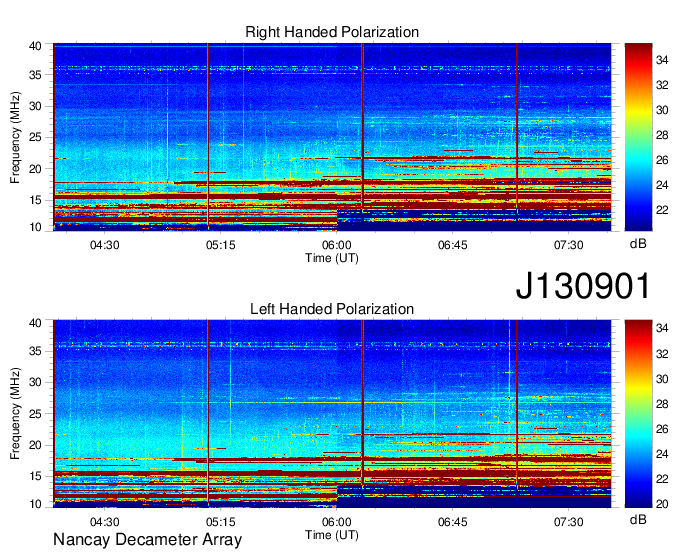Click the 15 MHz tick on left-handed plot

36,477
